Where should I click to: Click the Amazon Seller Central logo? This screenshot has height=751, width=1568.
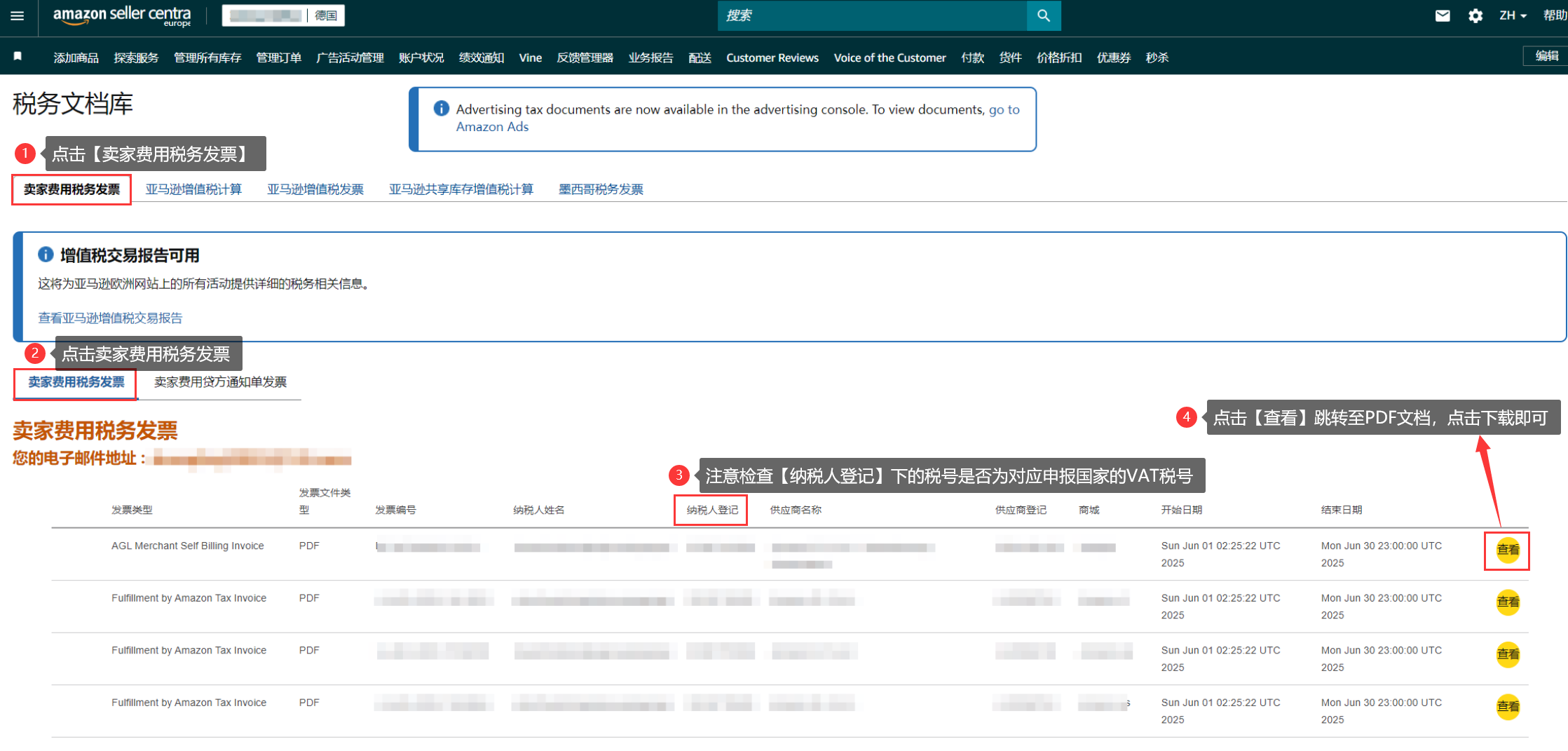(122, 15)
